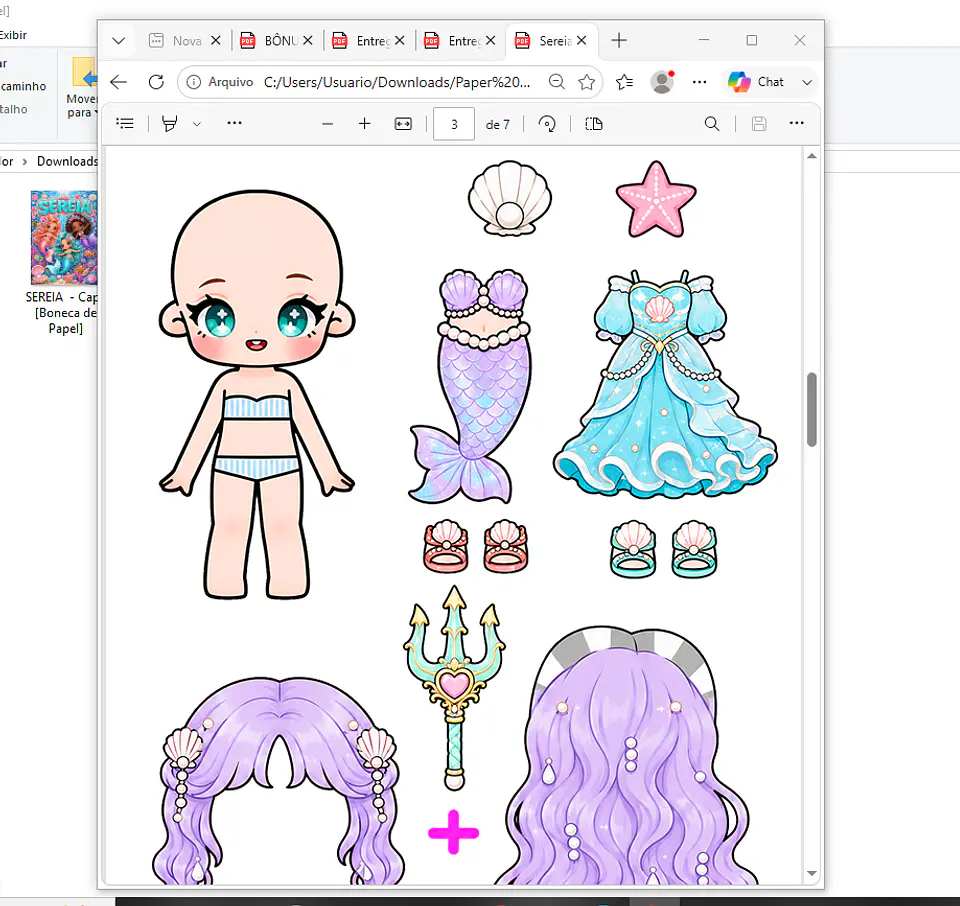960x906 pixels.
Task: Rotate the PDF page
Action: [x=547, y=124]
